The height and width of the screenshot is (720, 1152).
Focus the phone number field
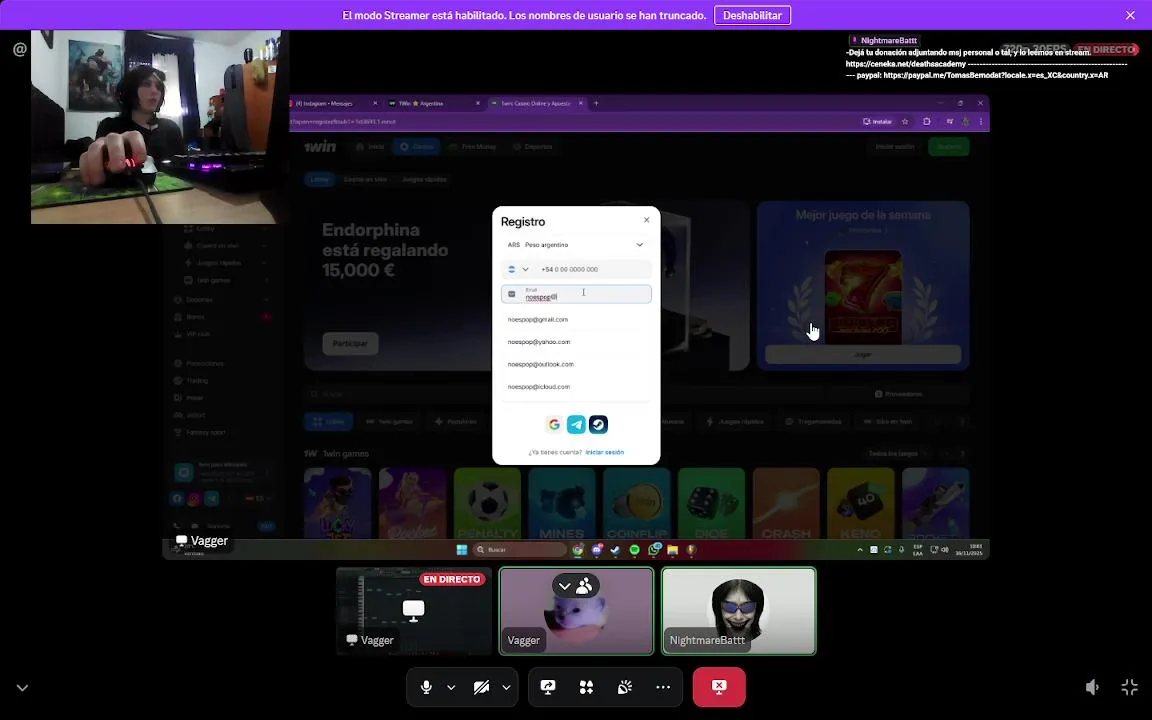click(594, 269)
